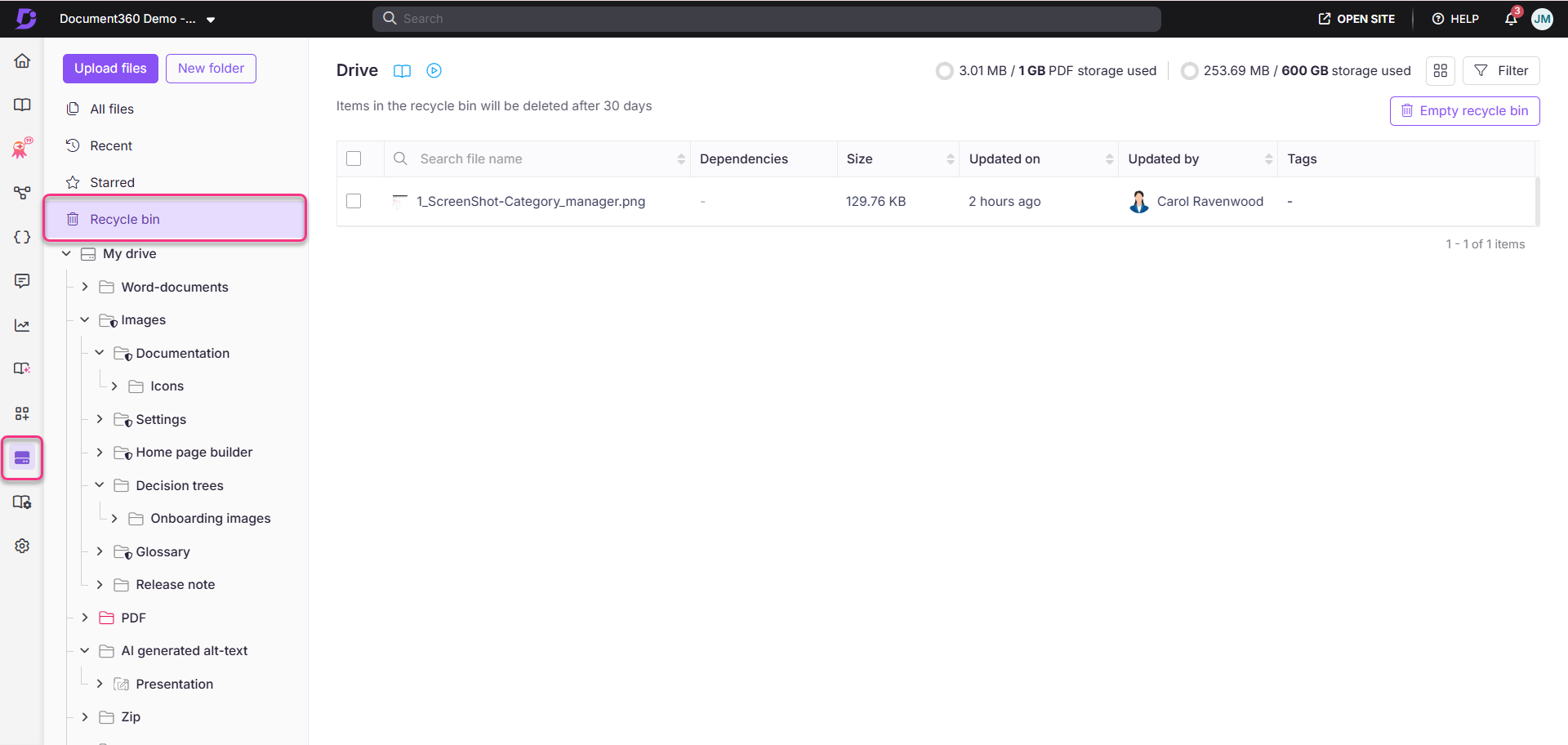Select the checkbox for 1_ScreenShot-Category_manager.png
This screenshot has height=745, width=1568.
(354, 201)
